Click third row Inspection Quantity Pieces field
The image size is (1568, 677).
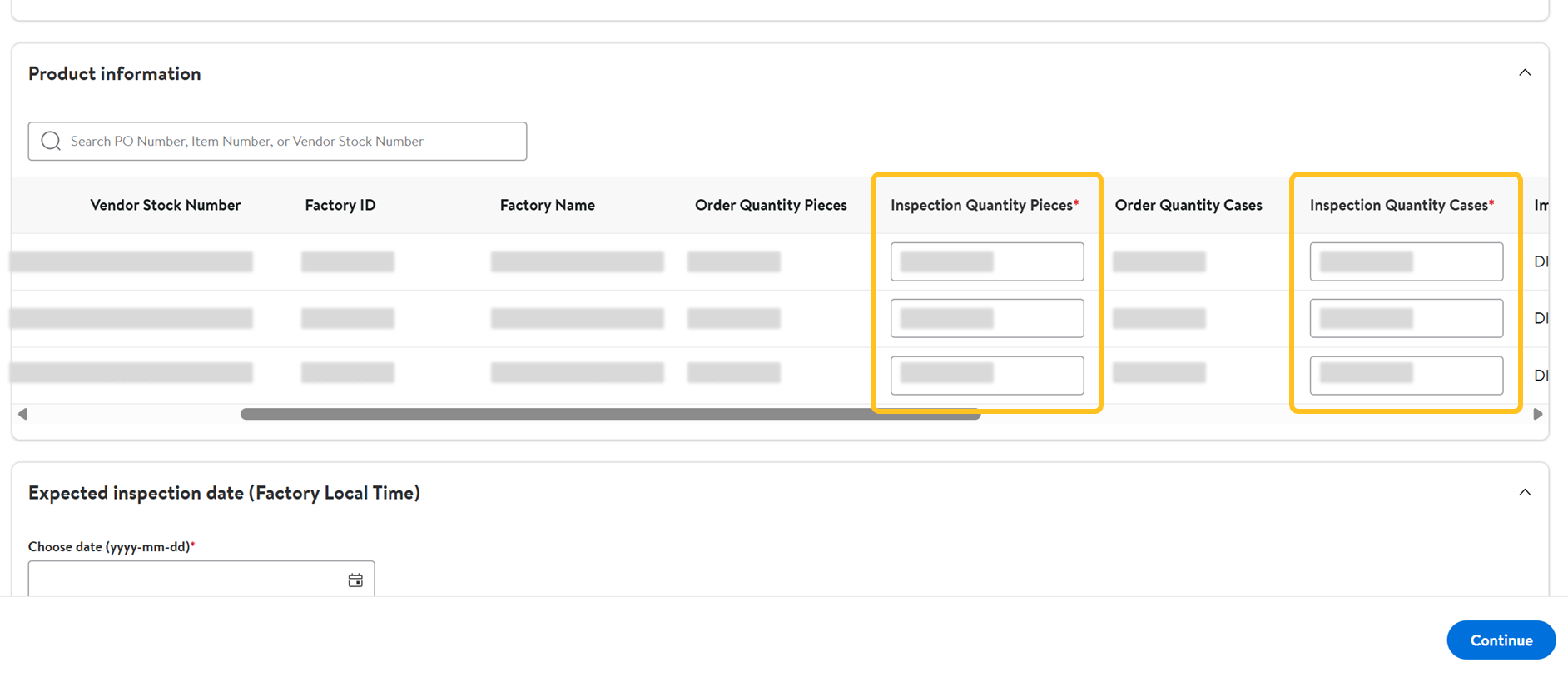pyautogui.click(x=987, y=375)
